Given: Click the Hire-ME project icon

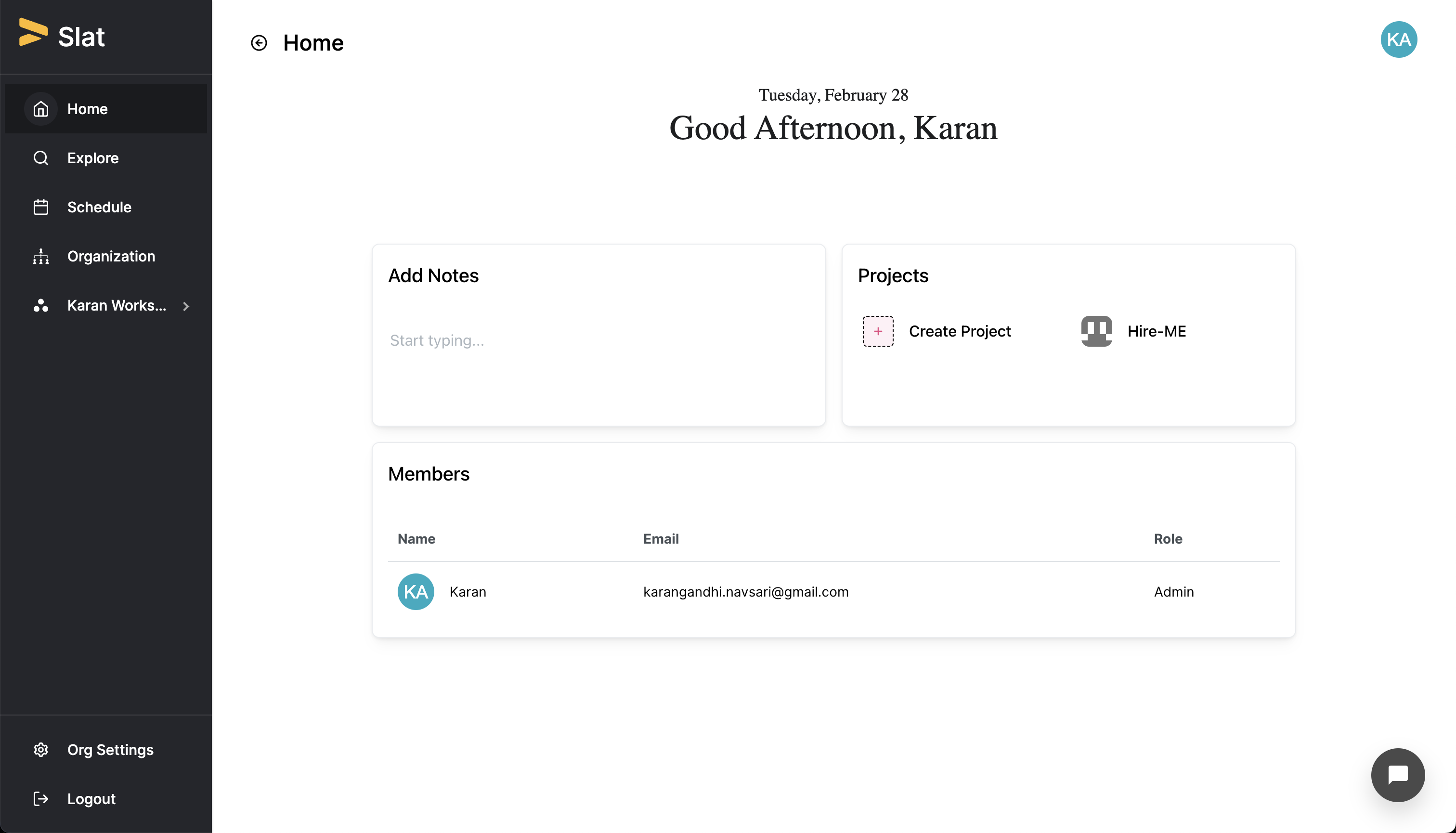Looking at the screenshot, I should coord(1096,331).
